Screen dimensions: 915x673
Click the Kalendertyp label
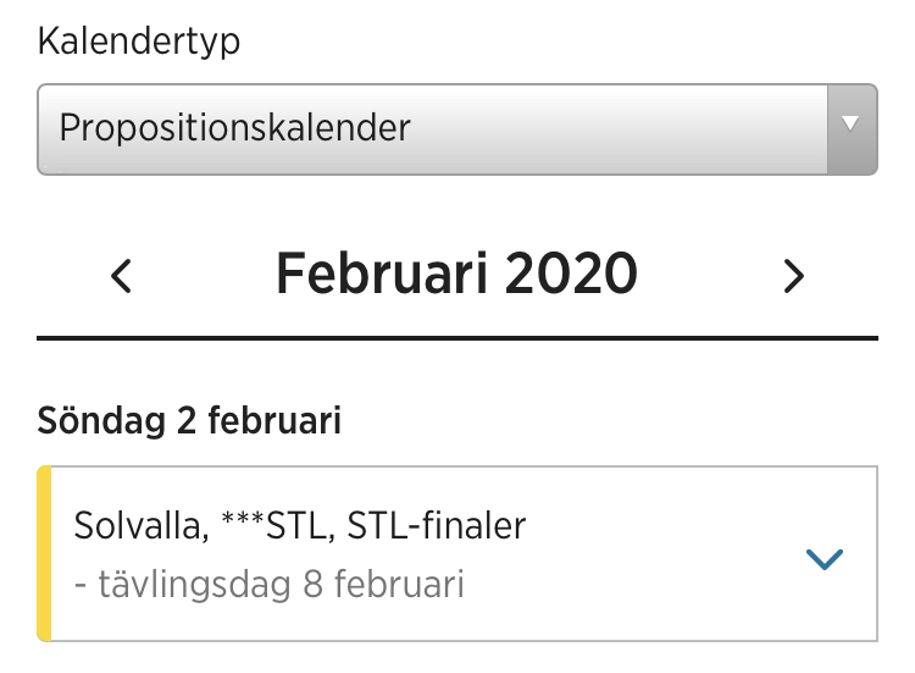(139, 42)
